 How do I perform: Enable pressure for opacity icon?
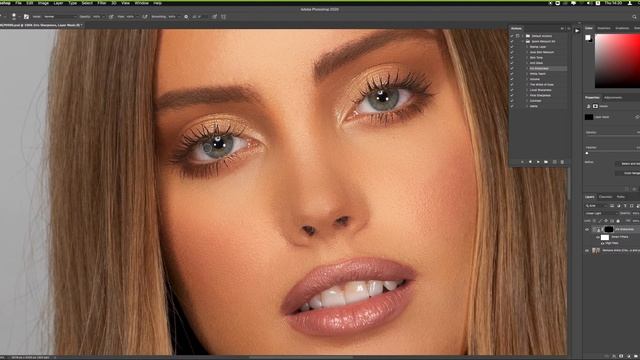(x=111, y=17)
